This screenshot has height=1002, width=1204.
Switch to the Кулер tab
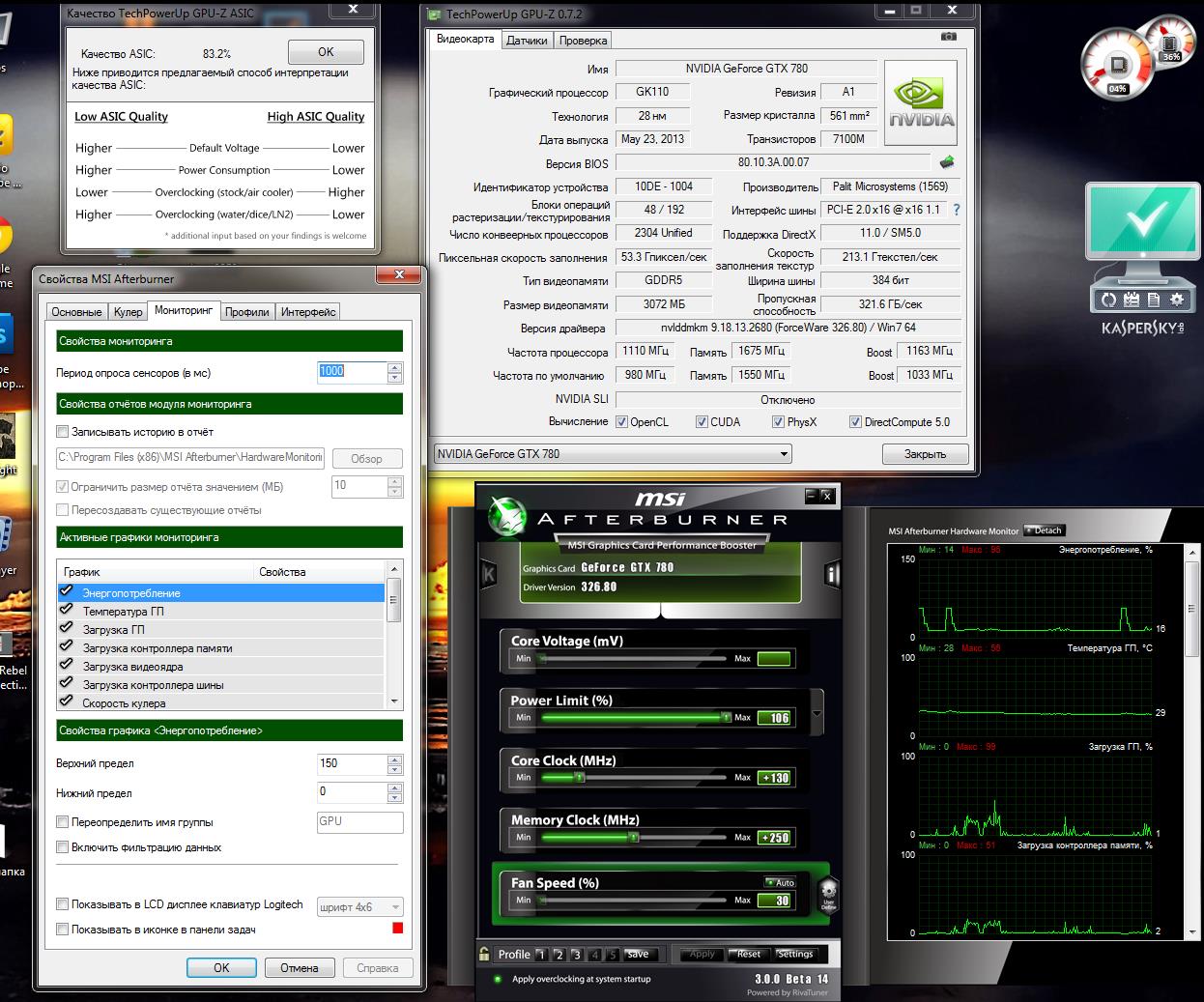pos(128,312)
